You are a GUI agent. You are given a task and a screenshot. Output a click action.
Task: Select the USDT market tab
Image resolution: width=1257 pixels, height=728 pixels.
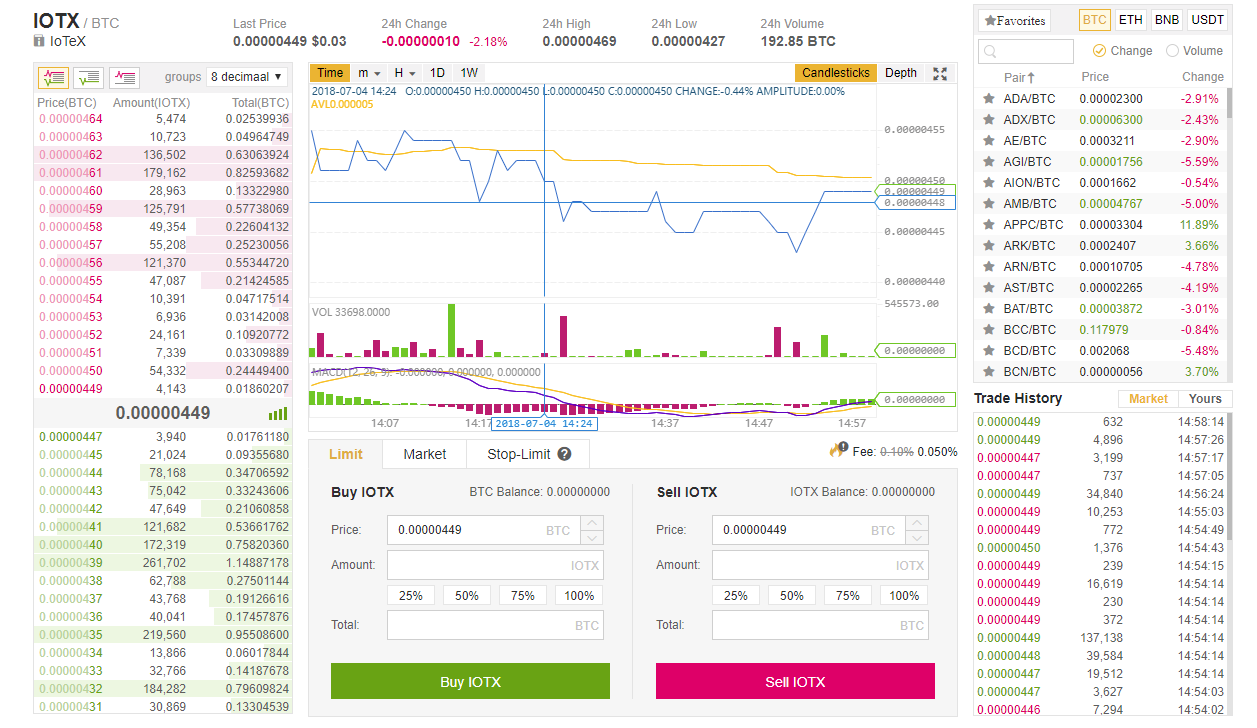(x=1208, y=20)
